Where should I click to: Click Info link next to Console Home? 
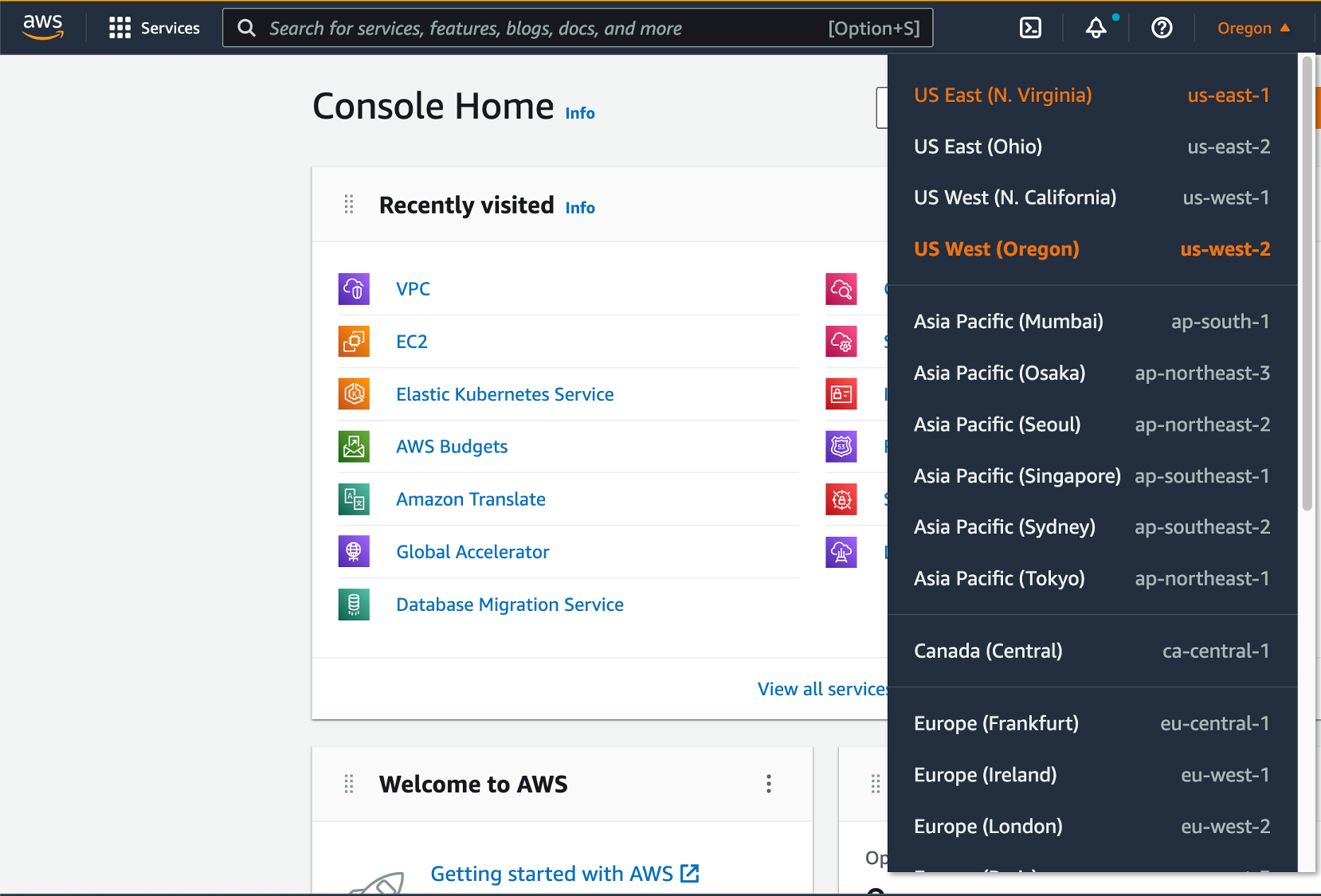(580, 113)
